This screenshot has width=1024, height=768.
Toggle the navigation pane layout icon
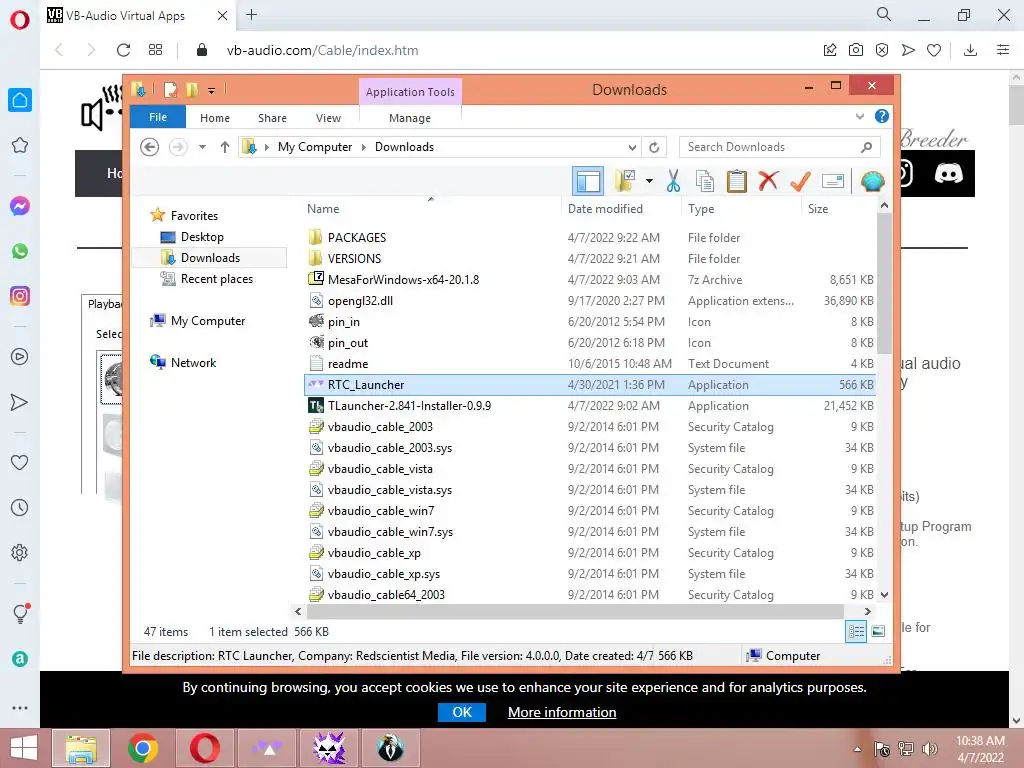click(x=588, y=181)
